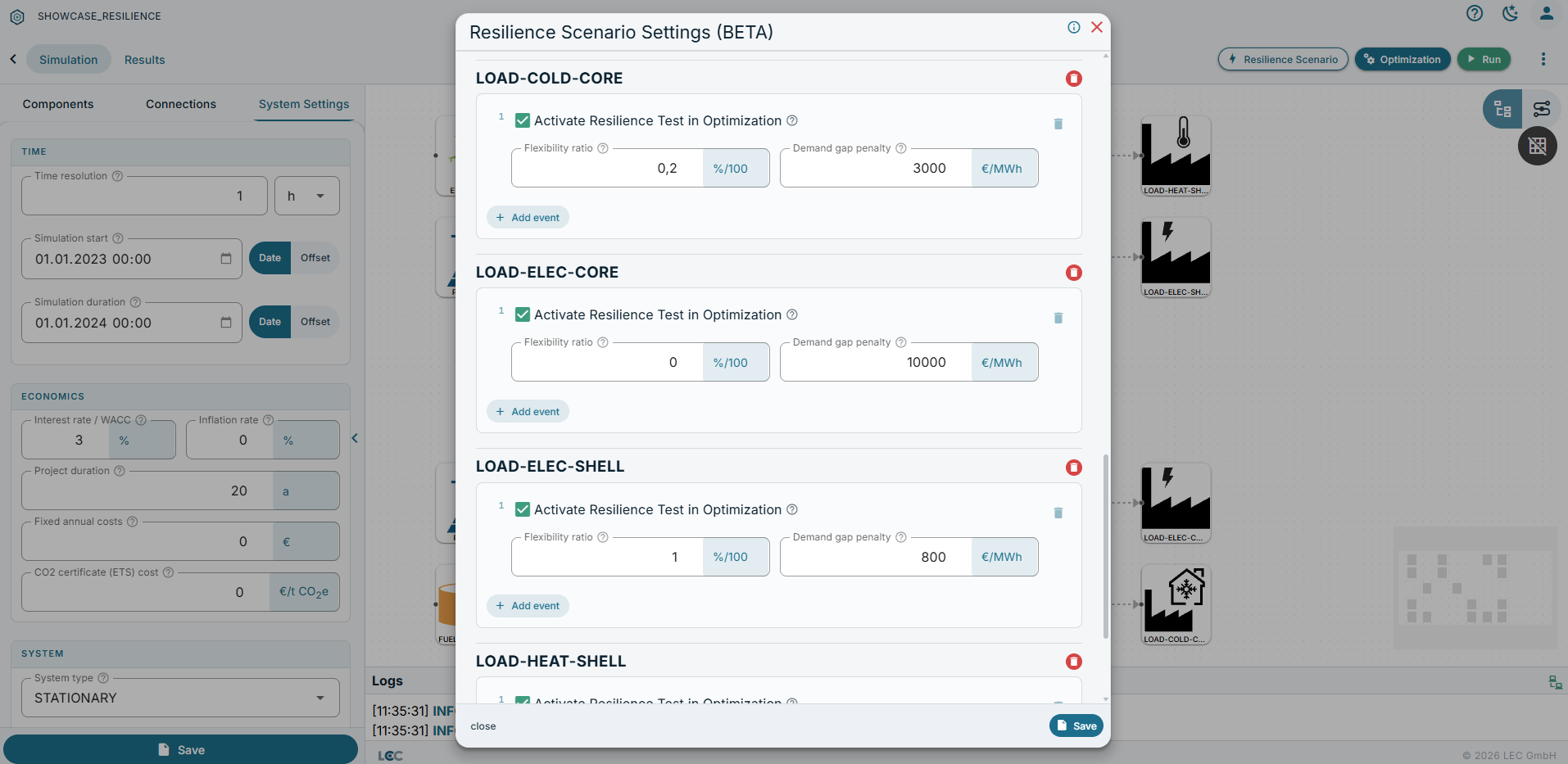Open the user account icon
This screenshot has height=764, width=1568.
(x=1546, y=13)
